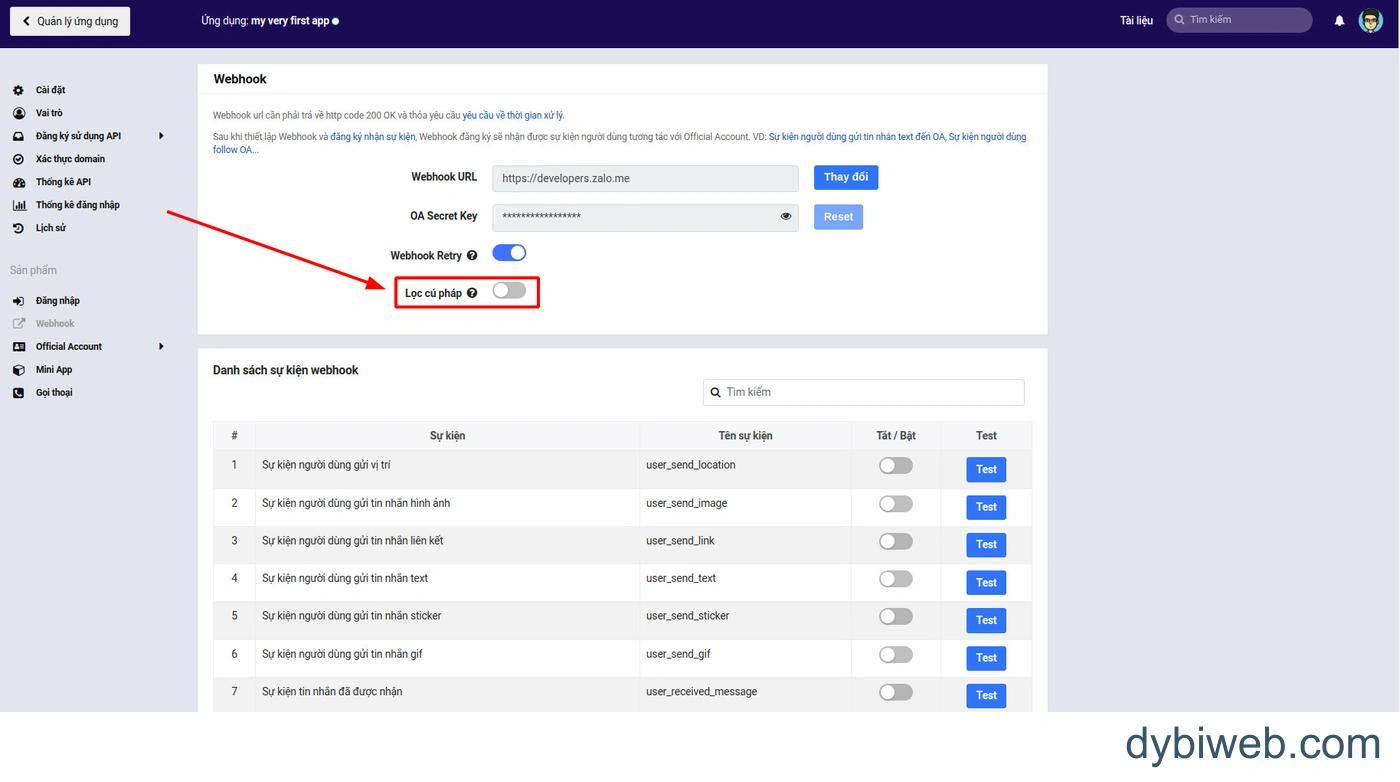
Task: Reveal the OA Secret Key with eye icon
Action: (x=786, y=216)
